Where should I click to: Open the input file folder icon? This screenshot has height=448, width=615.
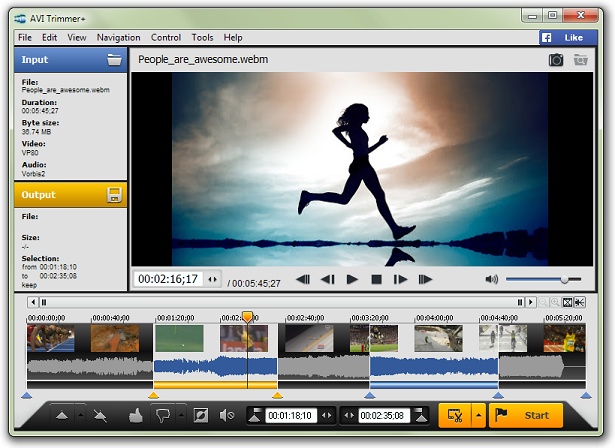114,60
